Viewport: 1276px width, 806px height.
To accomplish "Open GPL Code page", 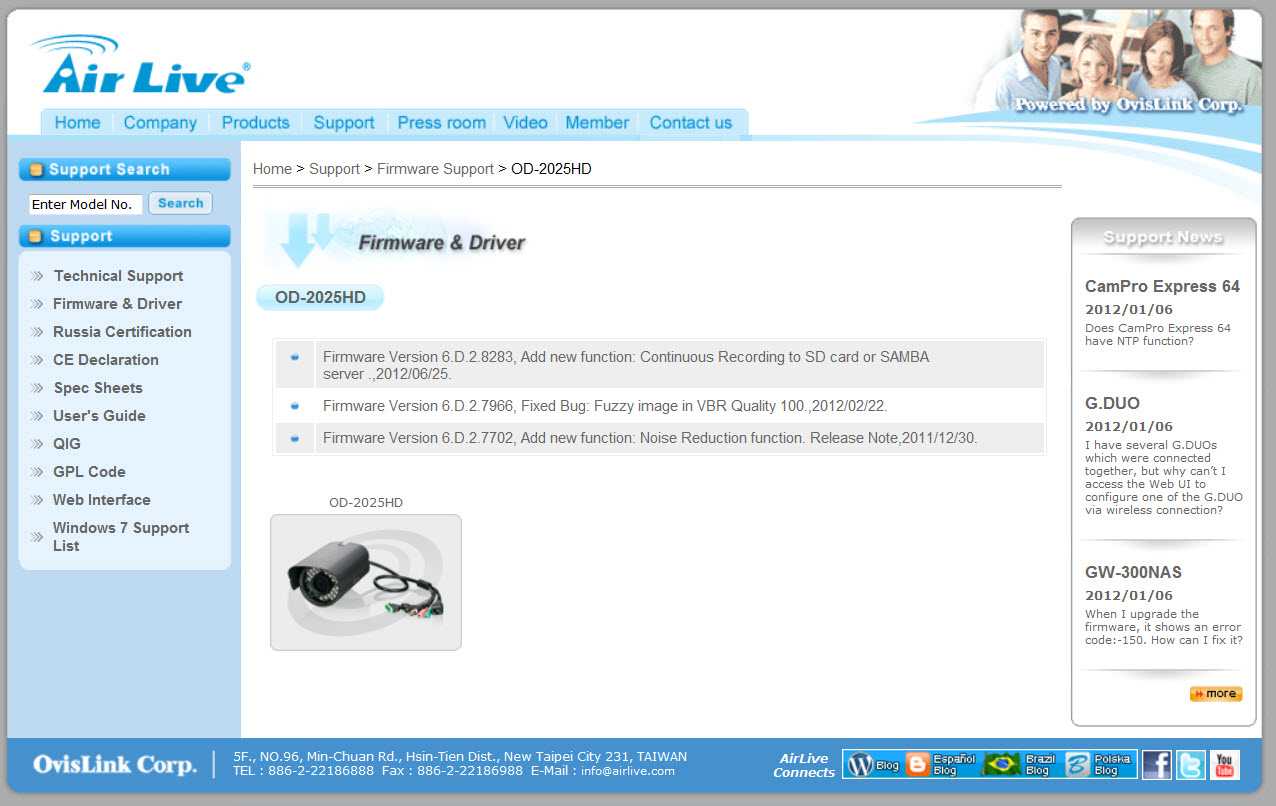I will (89, 472).
